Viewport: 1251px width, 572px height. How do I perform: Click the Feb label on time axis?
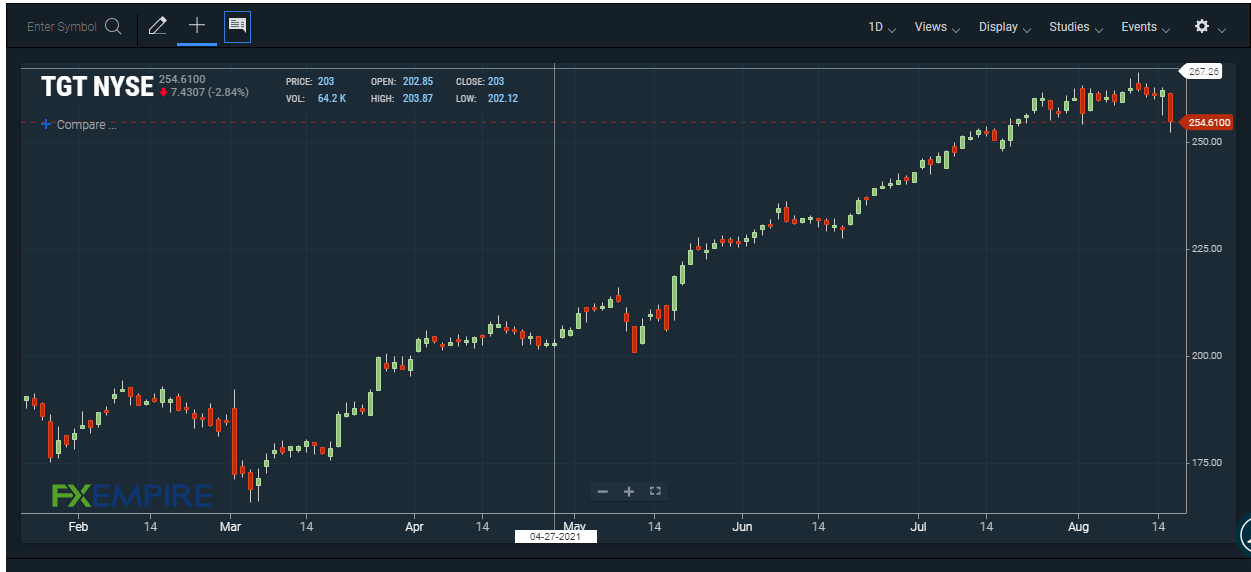pos(78,525)
